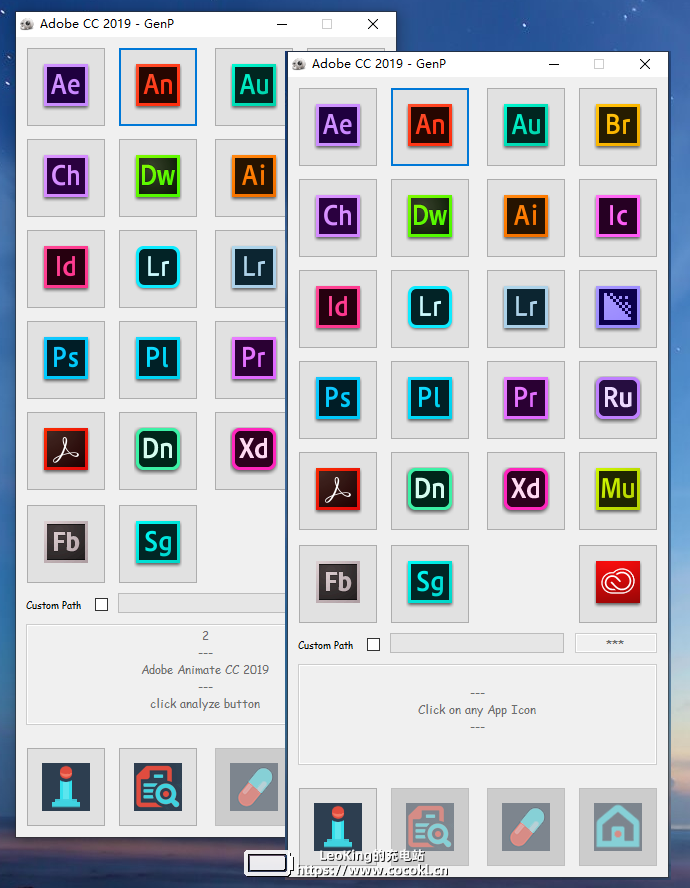The height and width of the screenshot is (888, 690).
Task: Select Photoshop icon in front window
Action: [338, 400]
